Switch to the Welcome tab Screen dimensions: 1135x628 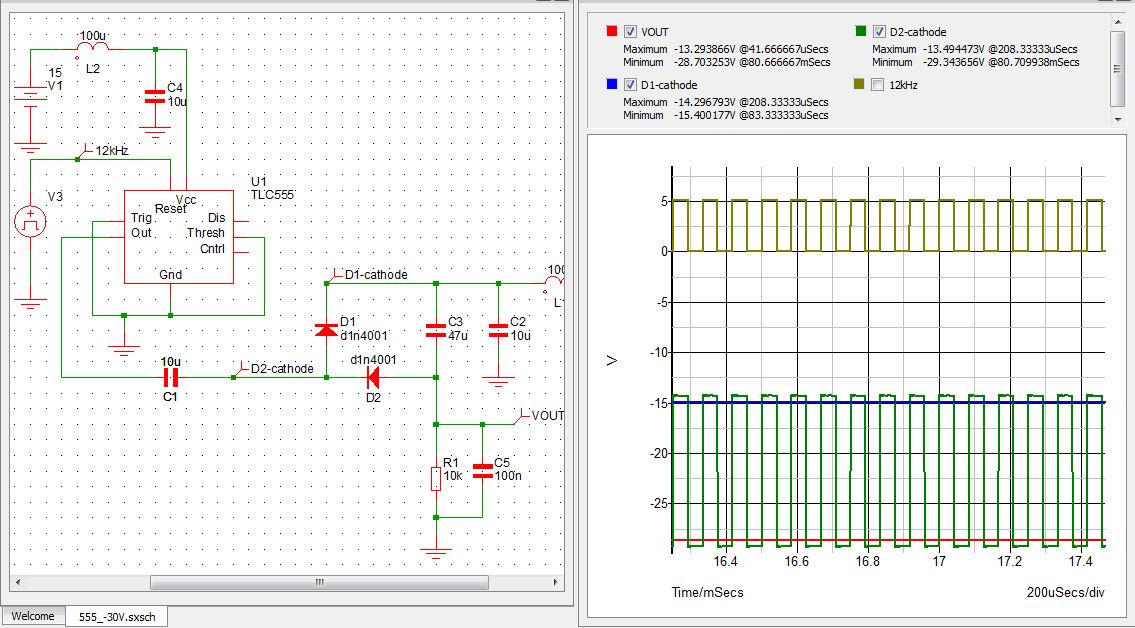pyautogui.click(x=33, y=616)
